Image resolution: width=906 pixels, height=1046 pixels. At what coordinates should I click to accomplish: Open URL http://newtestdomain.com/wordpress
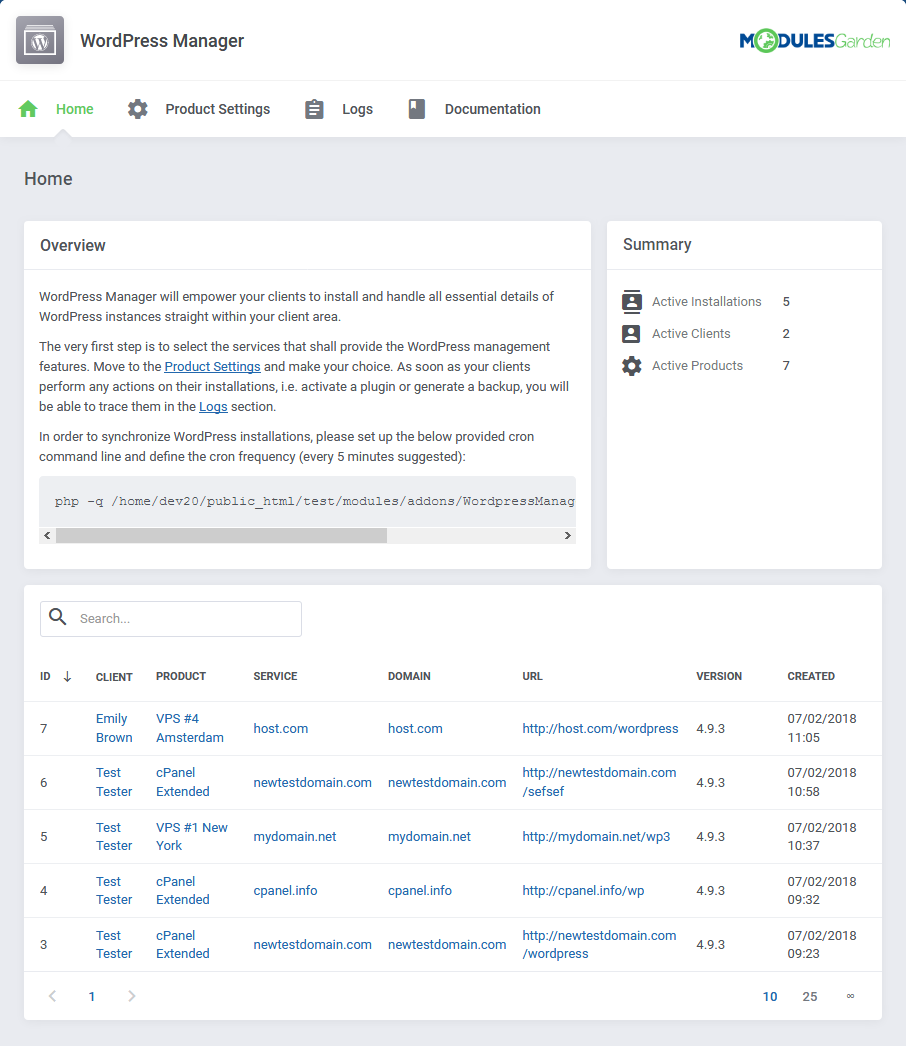[599, 945]
